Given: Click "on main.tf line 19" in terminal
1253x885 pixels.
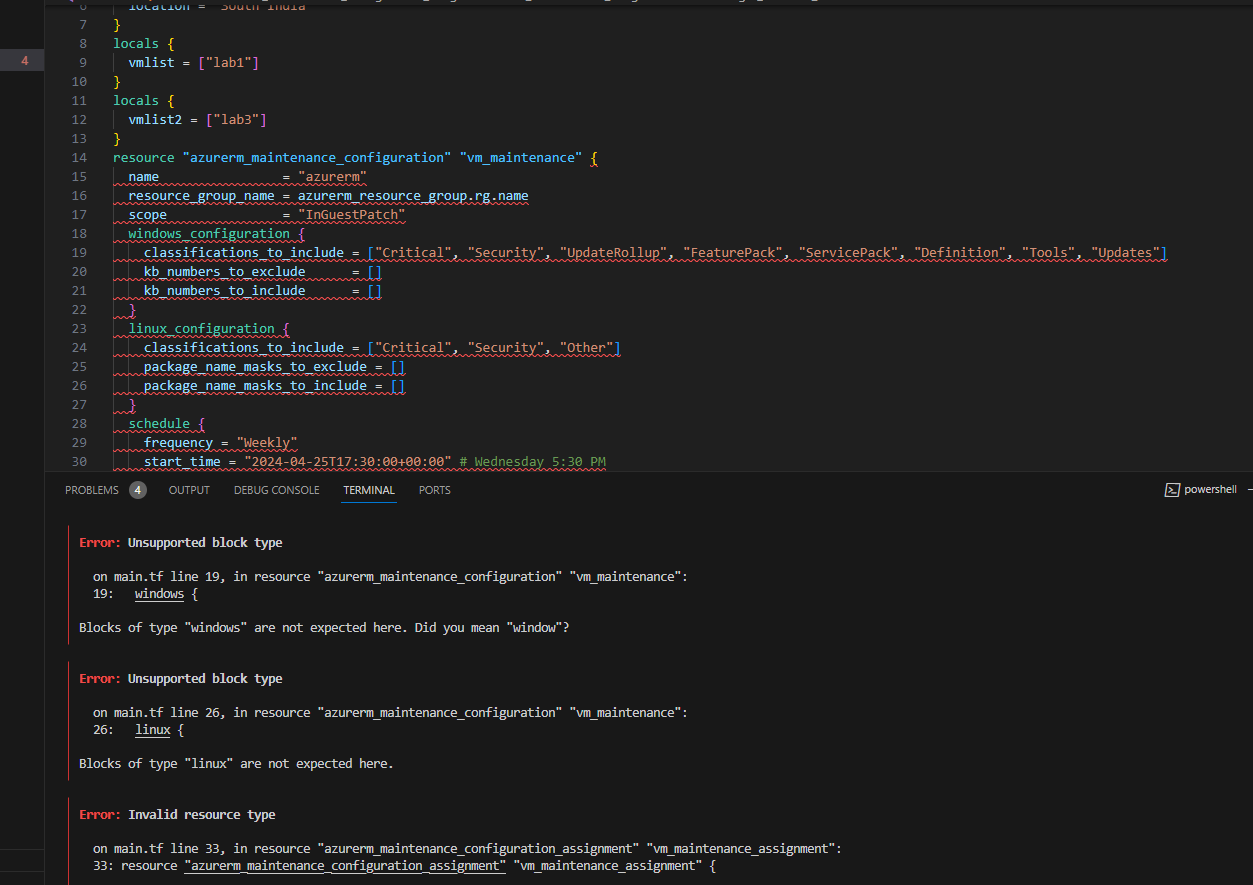Looking at the screenshot, I should coord(156,577).
